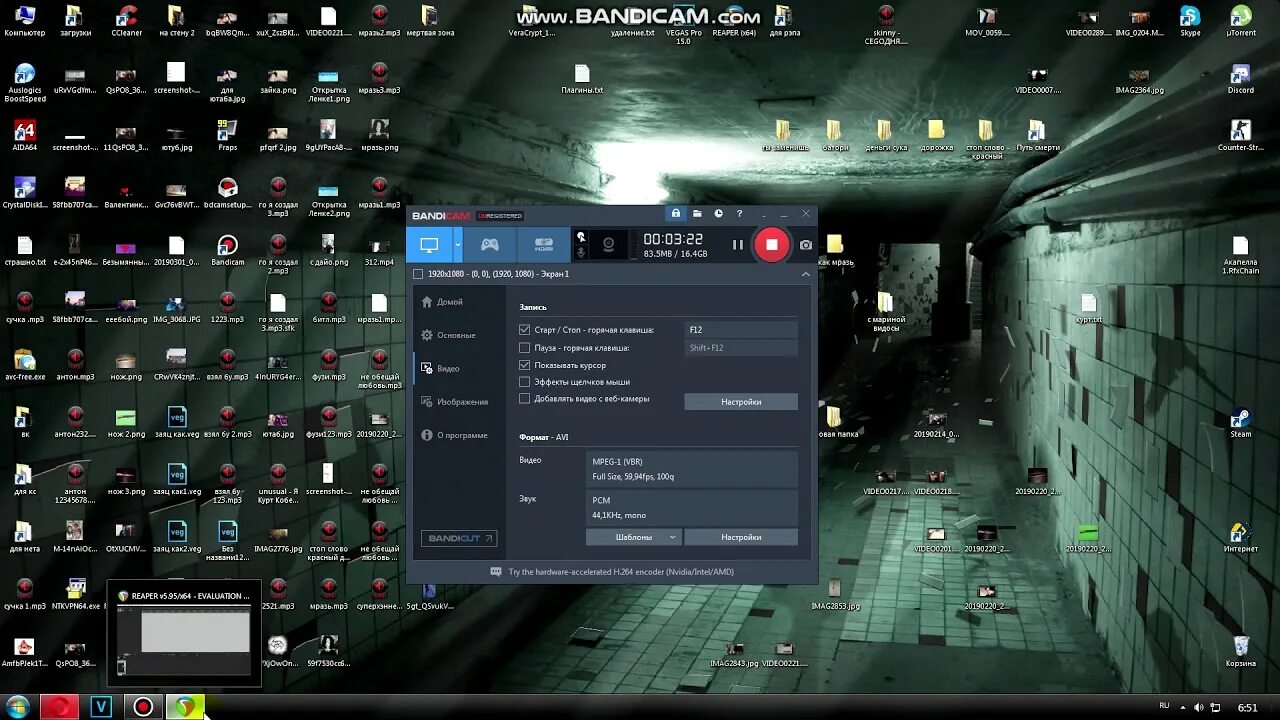
Task: Select the Auslogics BoostSpeed desktop icon
Action: click(x=24, y=83)
